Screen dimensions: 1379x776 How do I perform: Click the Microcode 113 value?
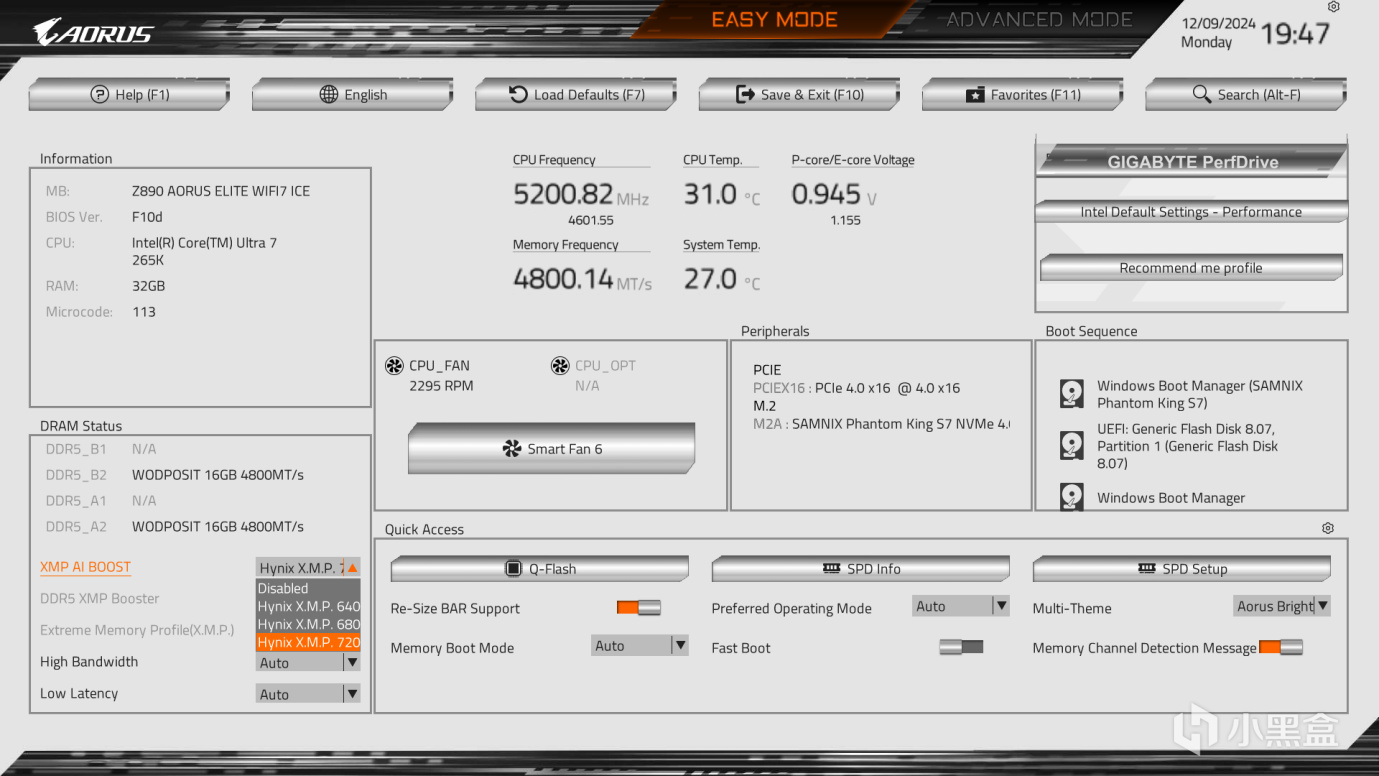tap(144, 312)
